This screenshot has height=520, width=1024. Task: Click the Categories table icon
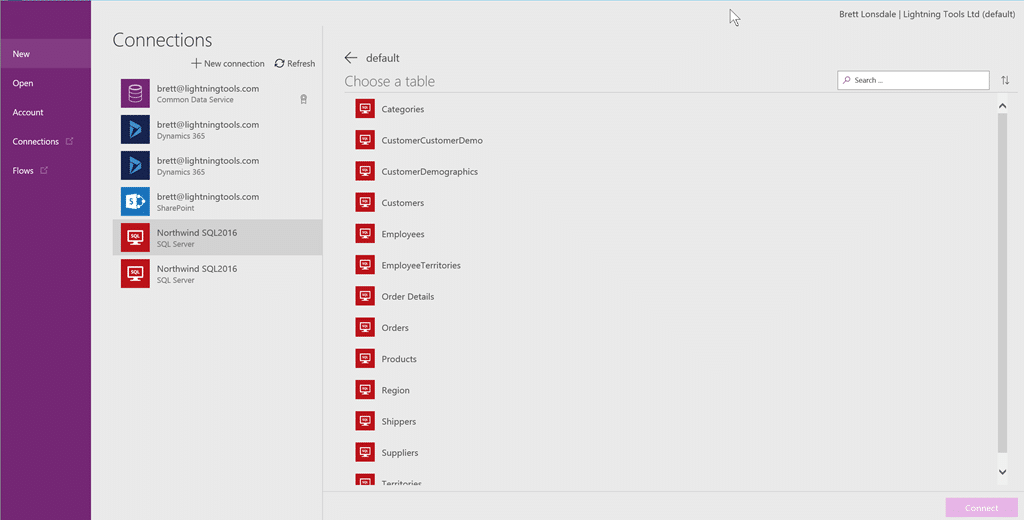(x=365, y=109)
